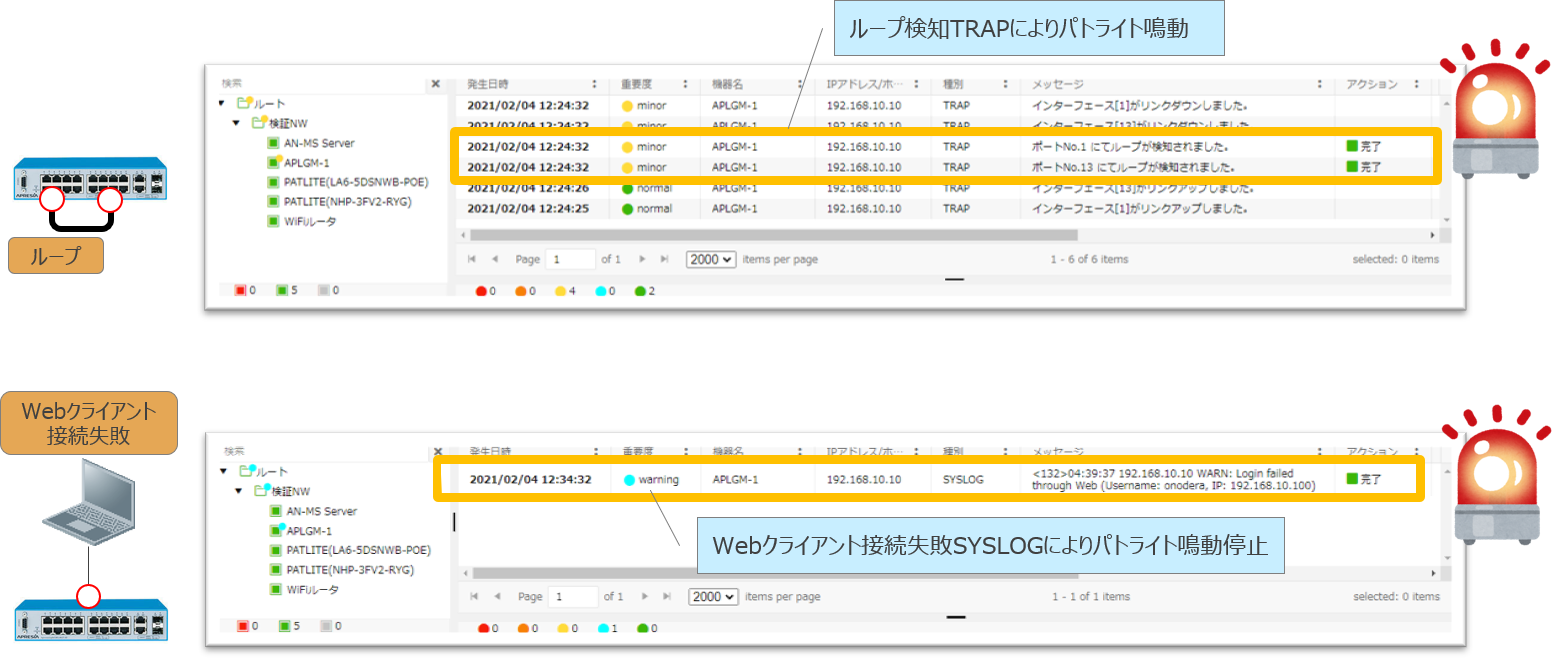Select PATLITE(NHP-3FV2-RYG) in TRAP panel tree

(340, 201)
